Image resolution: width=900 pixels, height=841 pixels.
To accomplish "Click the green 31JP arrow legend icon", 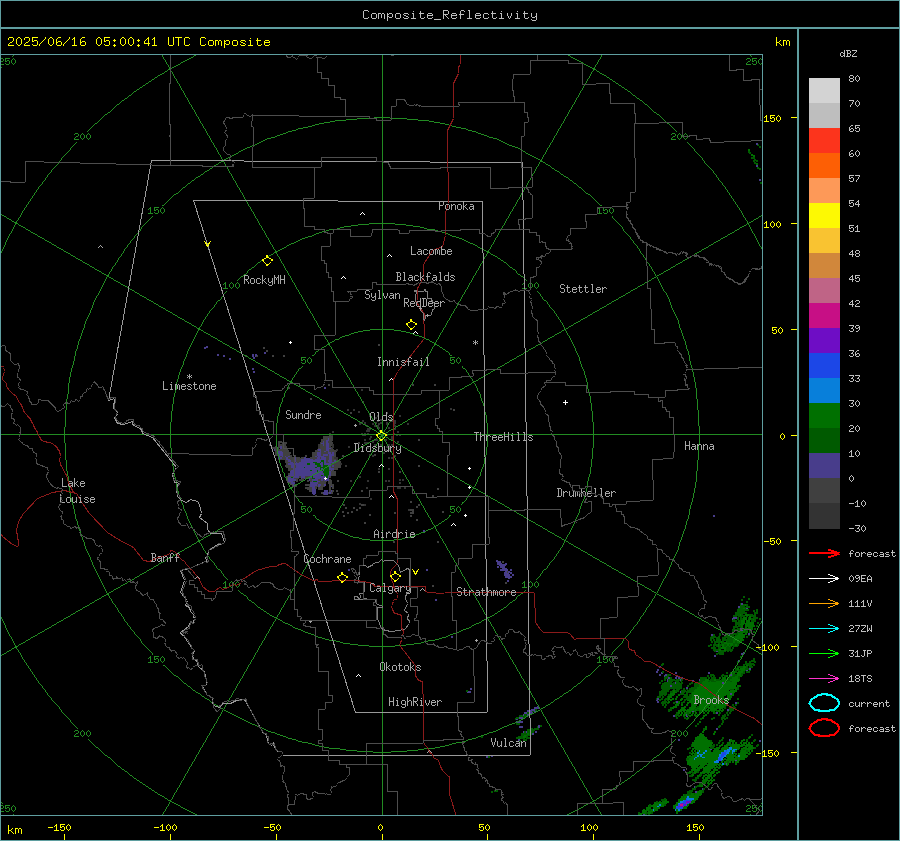I will tap(824, 653).
